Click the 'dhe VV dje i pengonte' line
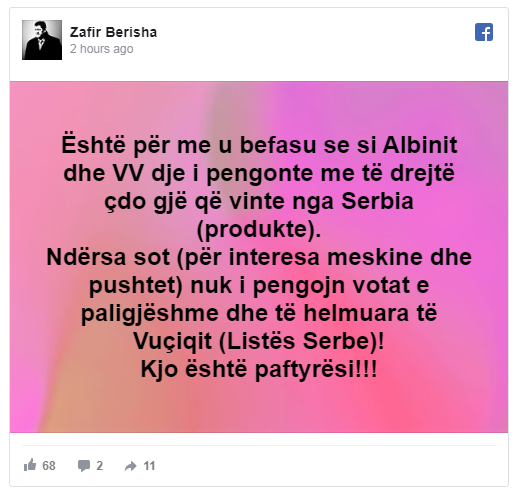Viewport: 516px width, 493px height. [189, 174]
